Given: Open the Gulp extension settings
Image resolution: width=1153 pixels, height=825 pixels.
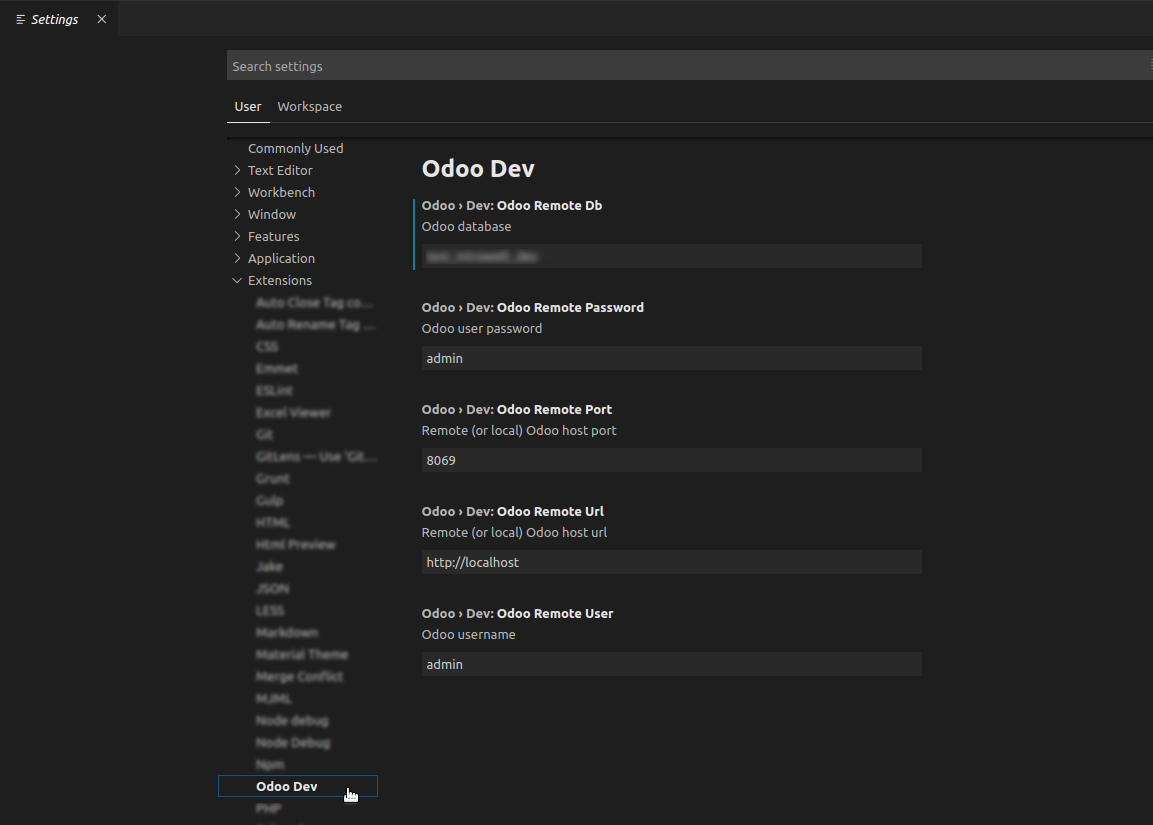Looking at the screenshot, I should (x=269, y=501).
